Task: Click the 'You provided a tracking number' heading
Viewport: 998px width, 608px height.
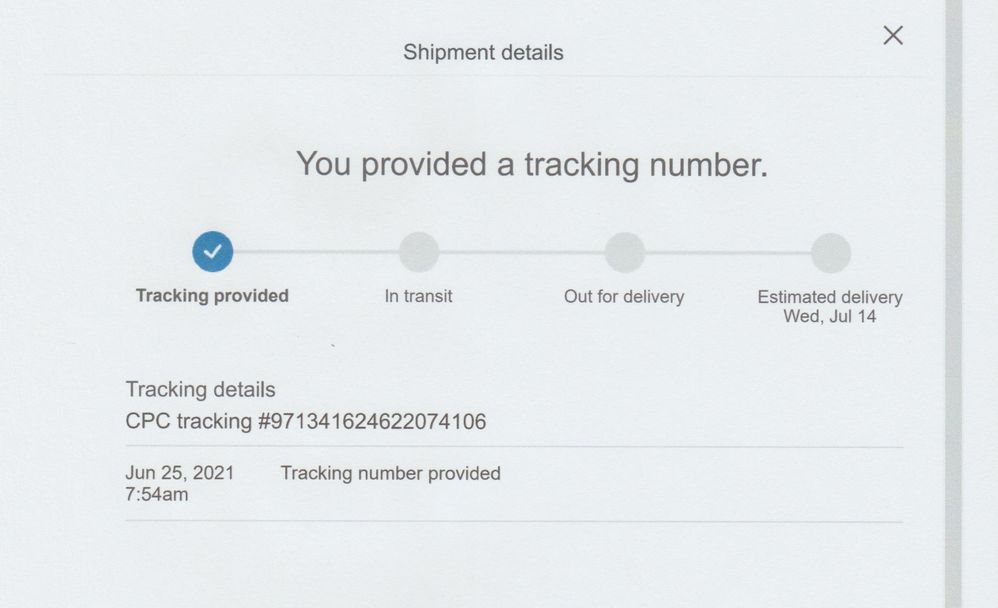Action: click(532, 164)
